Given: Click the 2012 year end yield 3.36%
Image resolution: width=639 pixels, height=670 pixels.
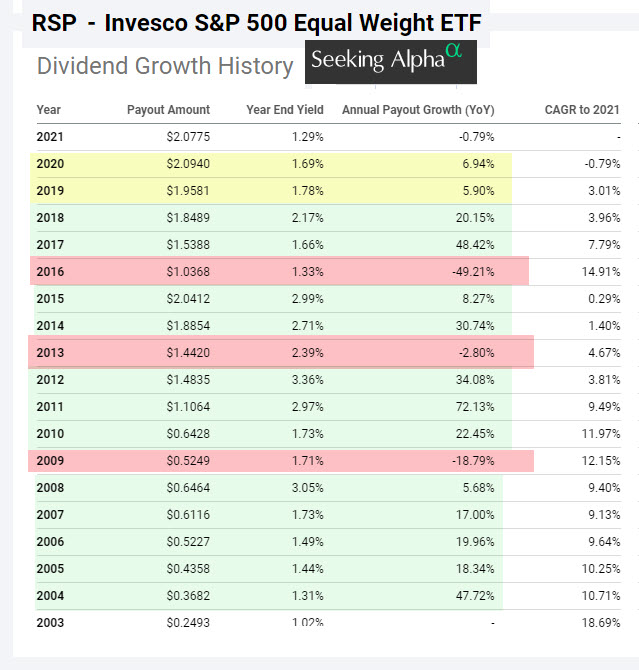Looking at the screenshot, I should 305,379.
